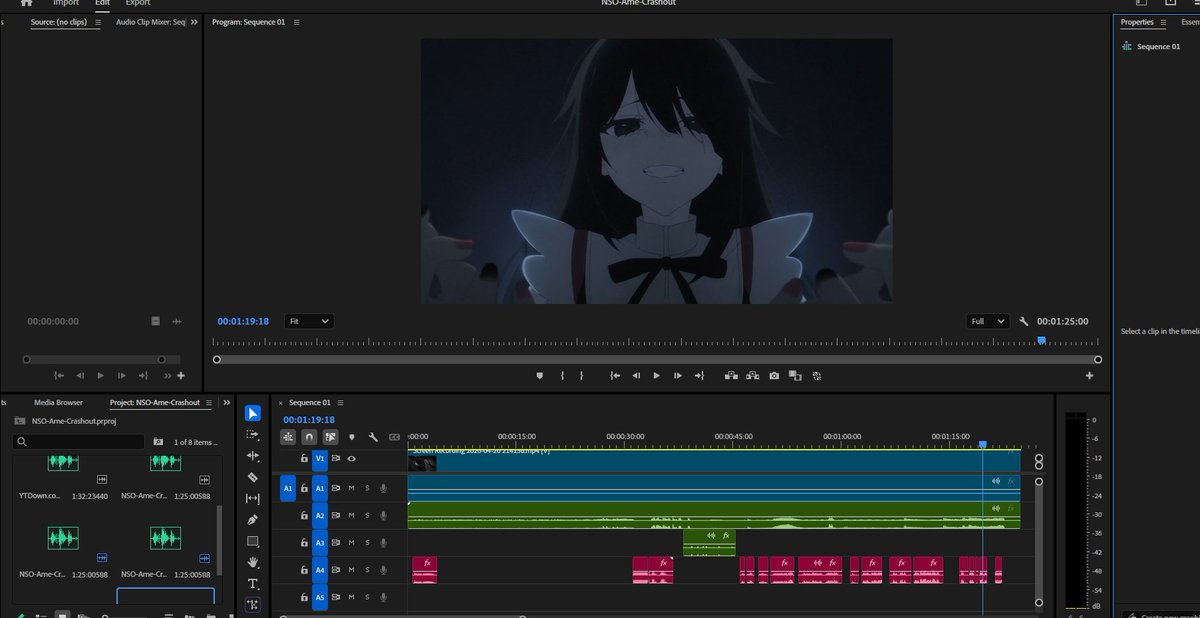Viewport: 1200px width, 618px height.
Task: Open timeline display settings wrench
Action: pyautogui.click(x=373, y=437)
